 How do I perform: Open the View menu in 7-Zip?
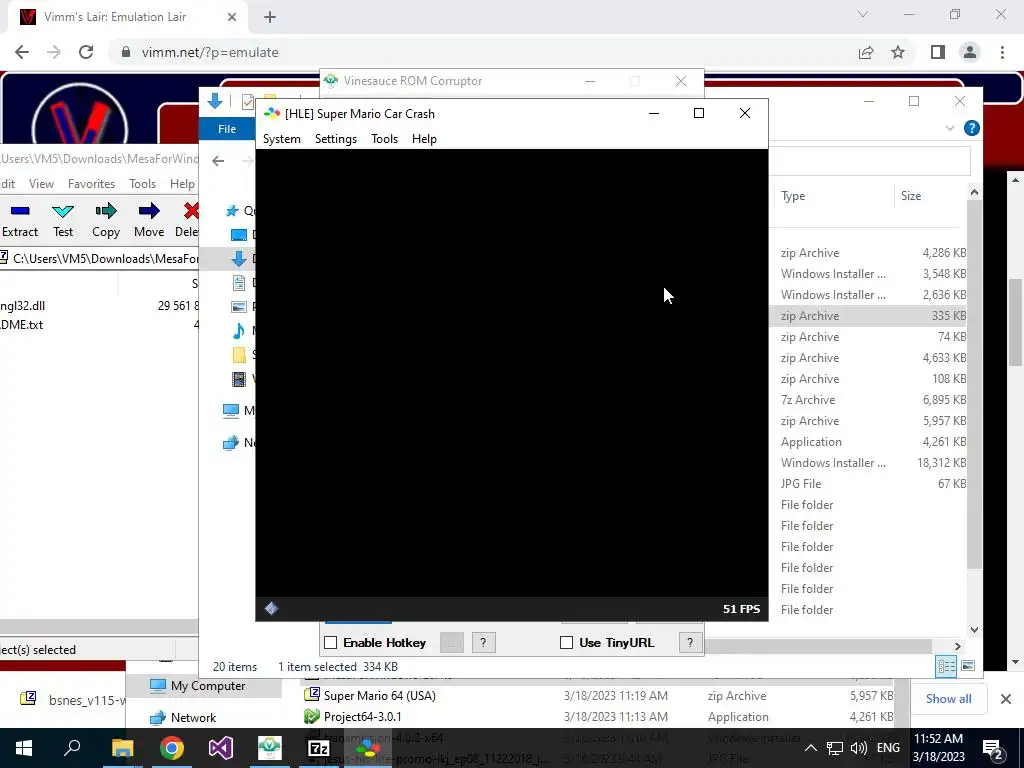(41, 184)
